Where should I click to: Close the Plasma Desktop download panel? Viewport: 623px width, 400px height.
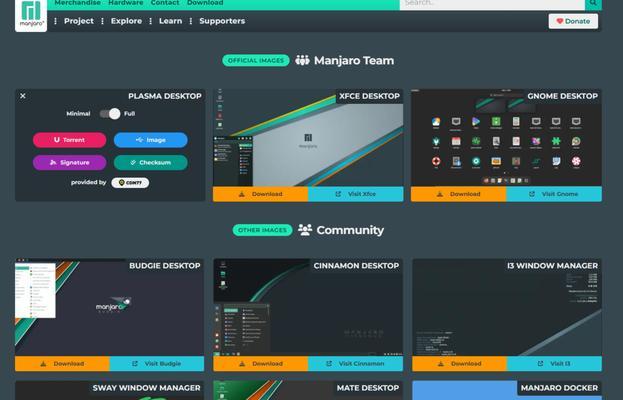[23, 96]
